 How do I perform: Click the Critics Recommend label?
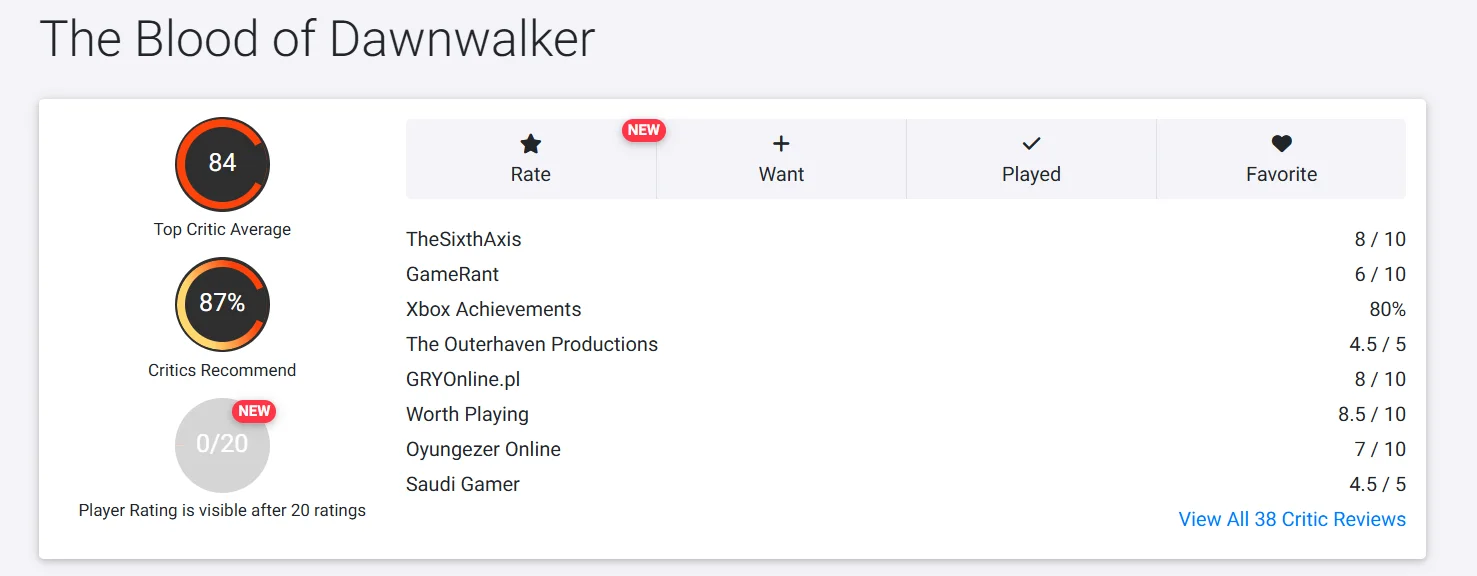click(x=222, y=370)
